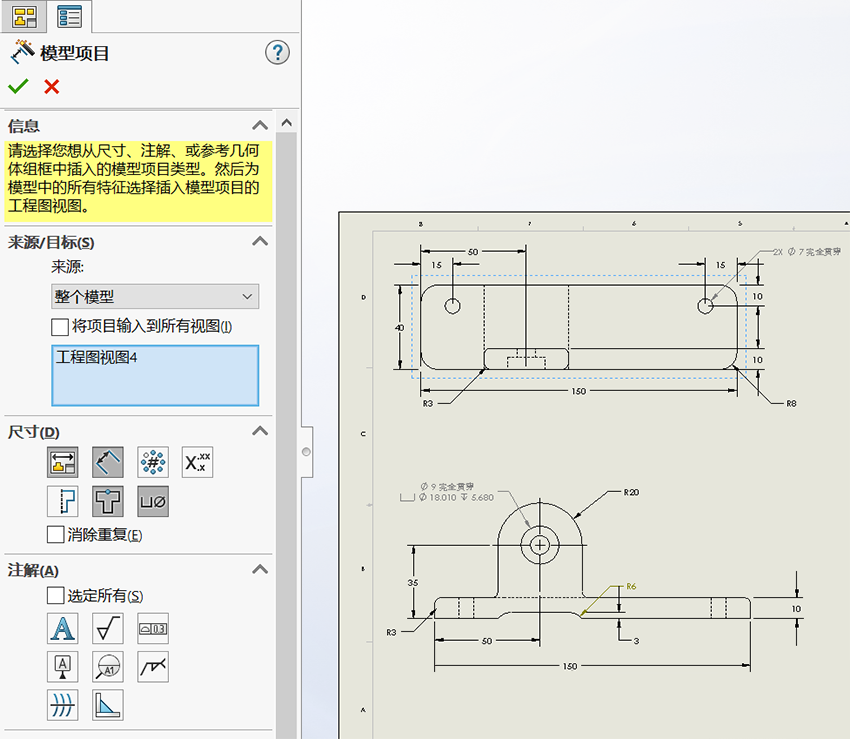Select 工程图视图4 in the view list
The width and height of the screenshot is (850, 739).
(155, 375)
